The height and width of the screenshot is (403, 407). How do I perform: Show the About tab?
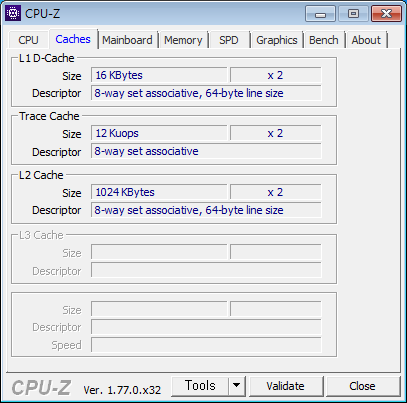pos(366,40)
